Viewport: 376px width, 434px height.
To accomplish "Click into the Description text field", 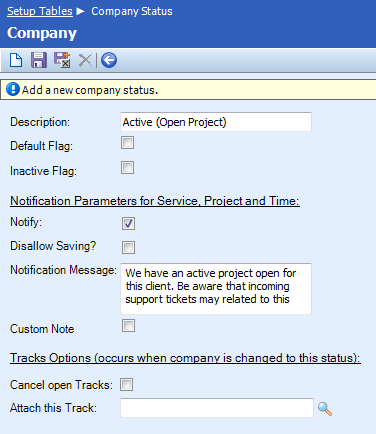I will (216, 122).
